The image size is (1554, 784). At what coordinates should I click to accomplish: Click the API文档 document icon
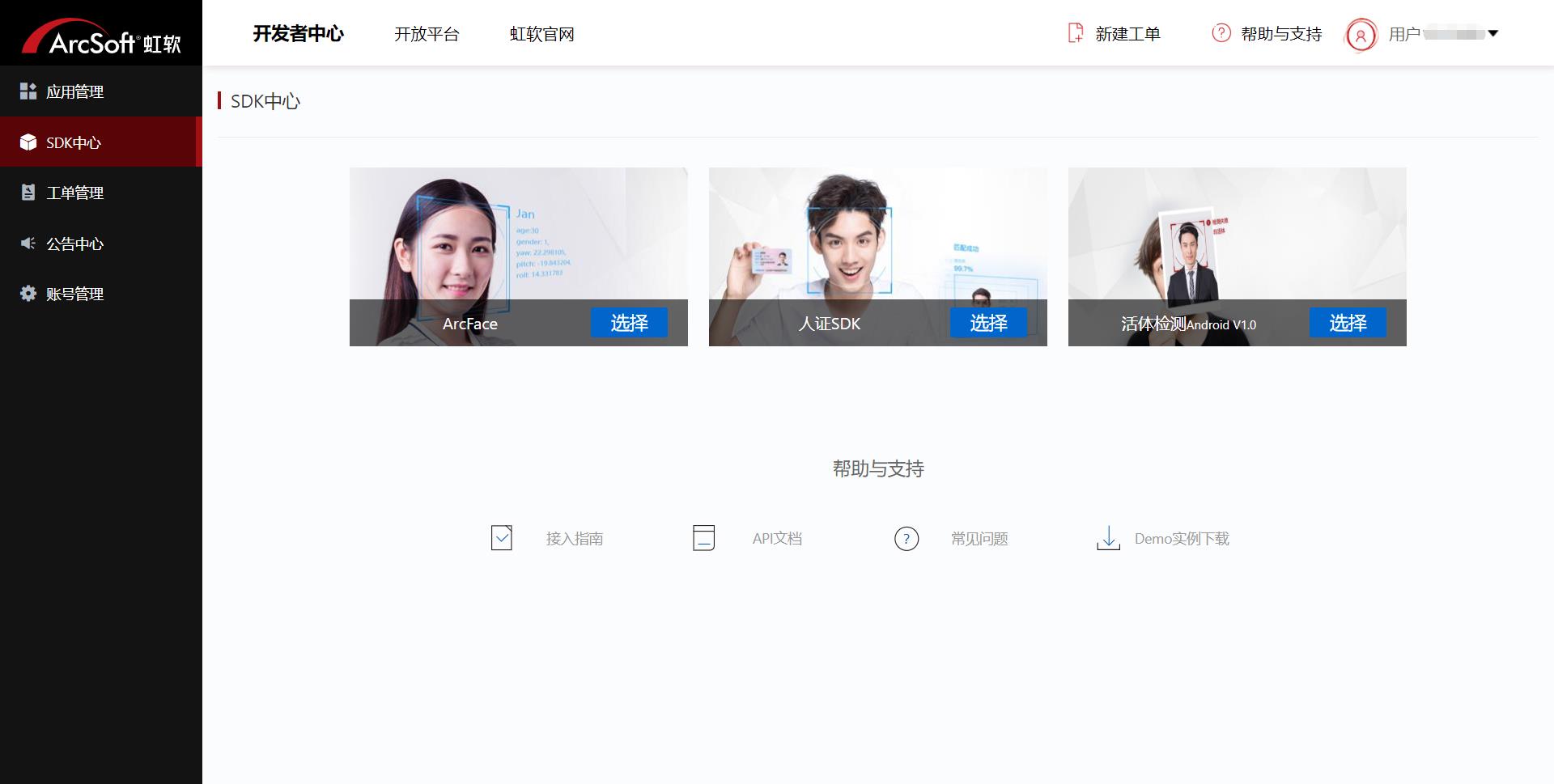(704, 538)
